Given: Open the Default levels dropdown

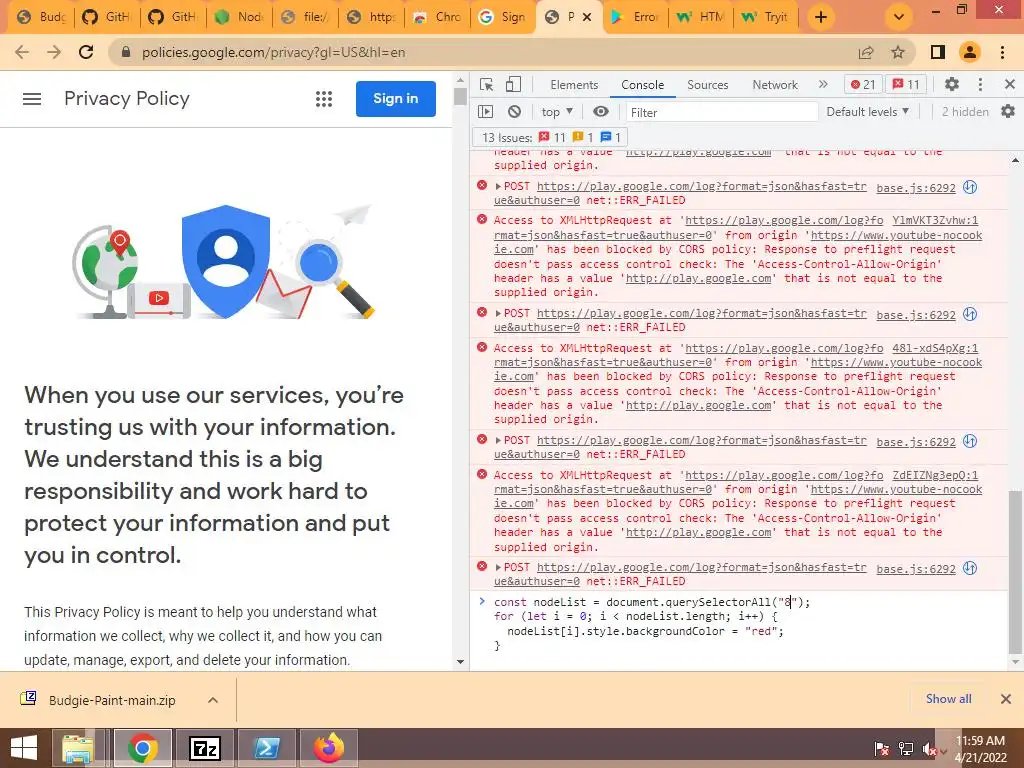Looking at the screenshot, I should 867,112.
